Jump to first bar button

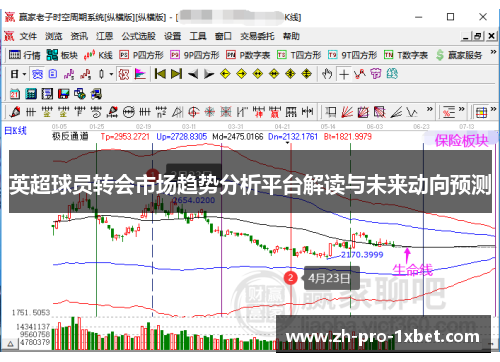(x=160, y=74)
